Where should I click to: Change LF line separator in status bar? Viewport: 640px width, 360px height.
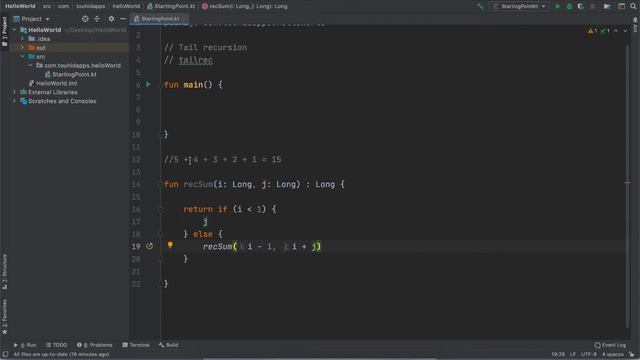coord(573,354)
